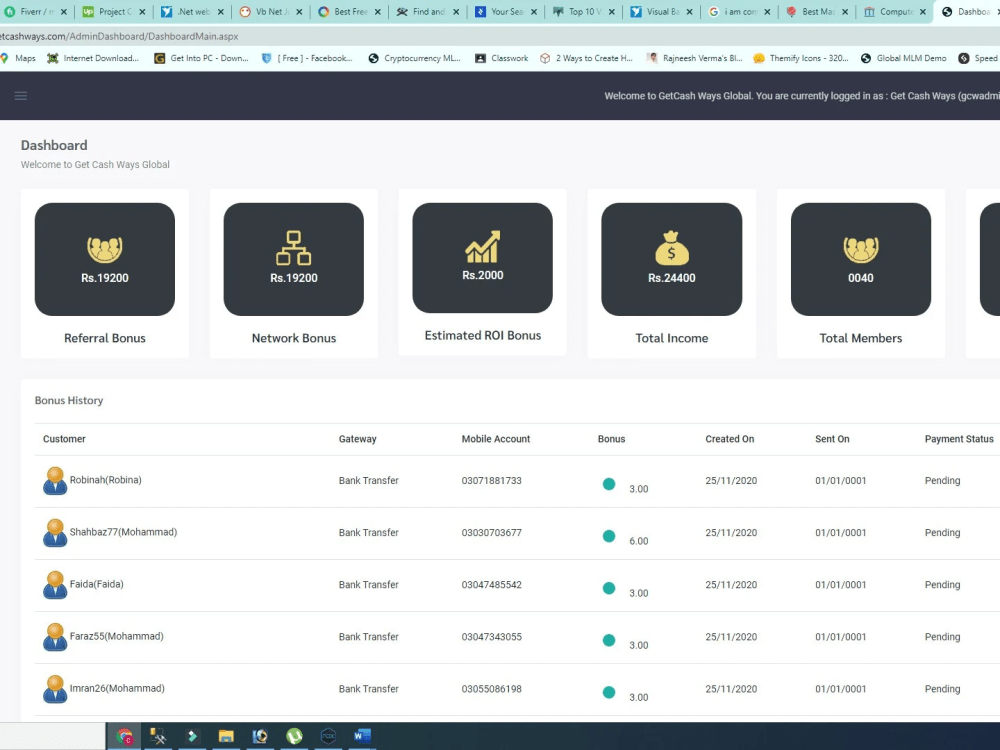Click mobile number 03055086198

click(491, 689)
